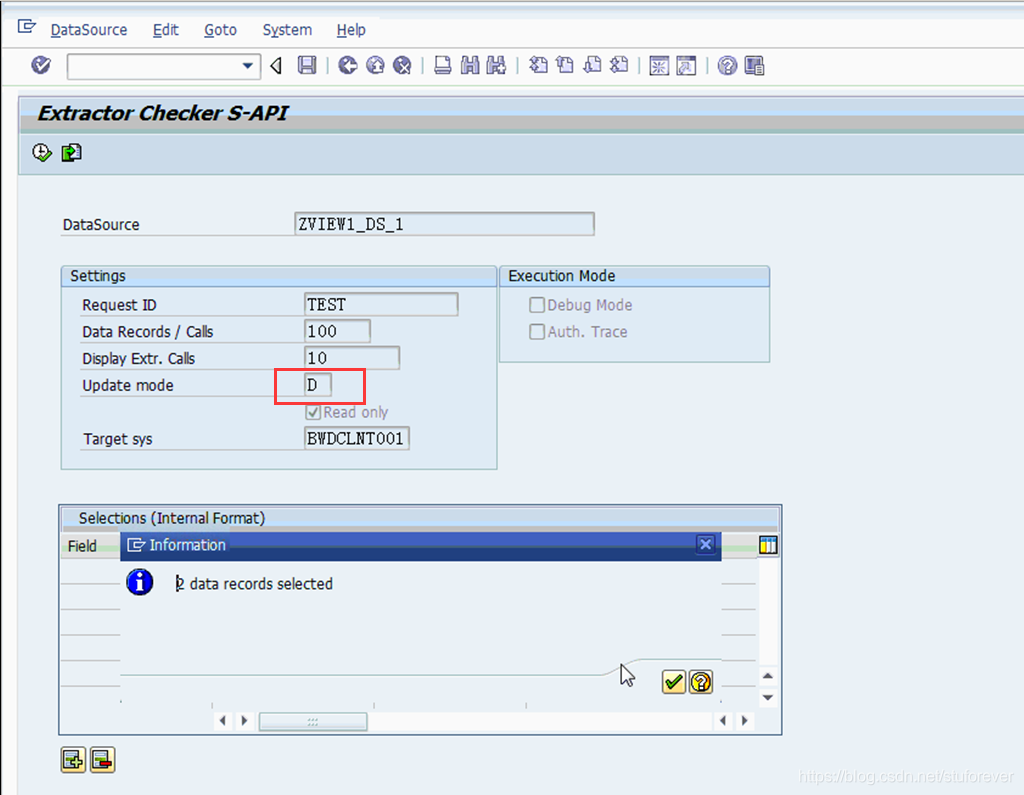Image resolution: width=1024 pixels, height=795 pixels.
Task: Close the Information dialog with X
Action: pos(705,544)
